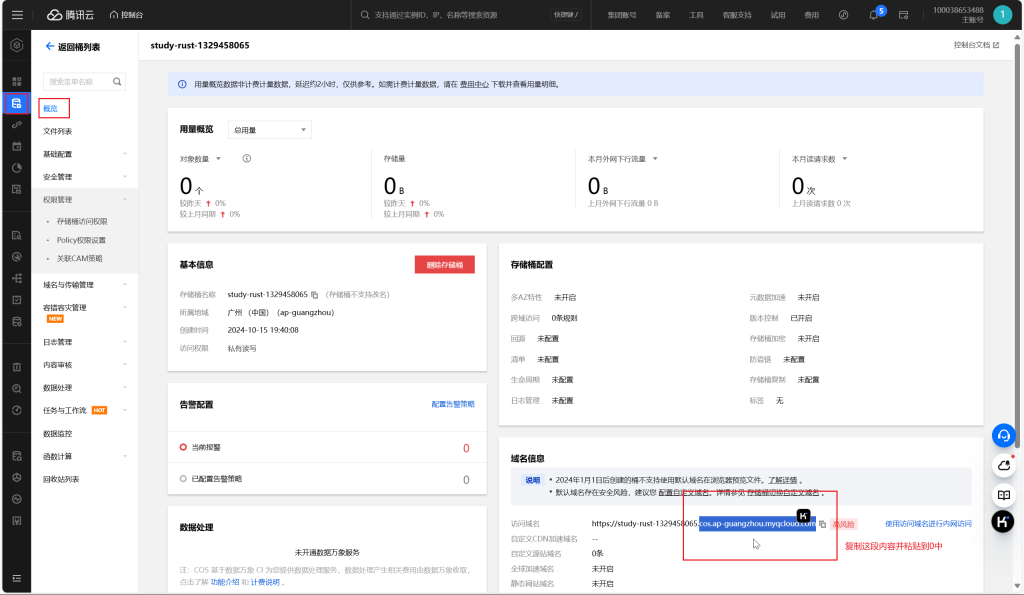Open 文件列表 in the left menu
Viewport: 1024px width, 595px height.
(57, 131)
